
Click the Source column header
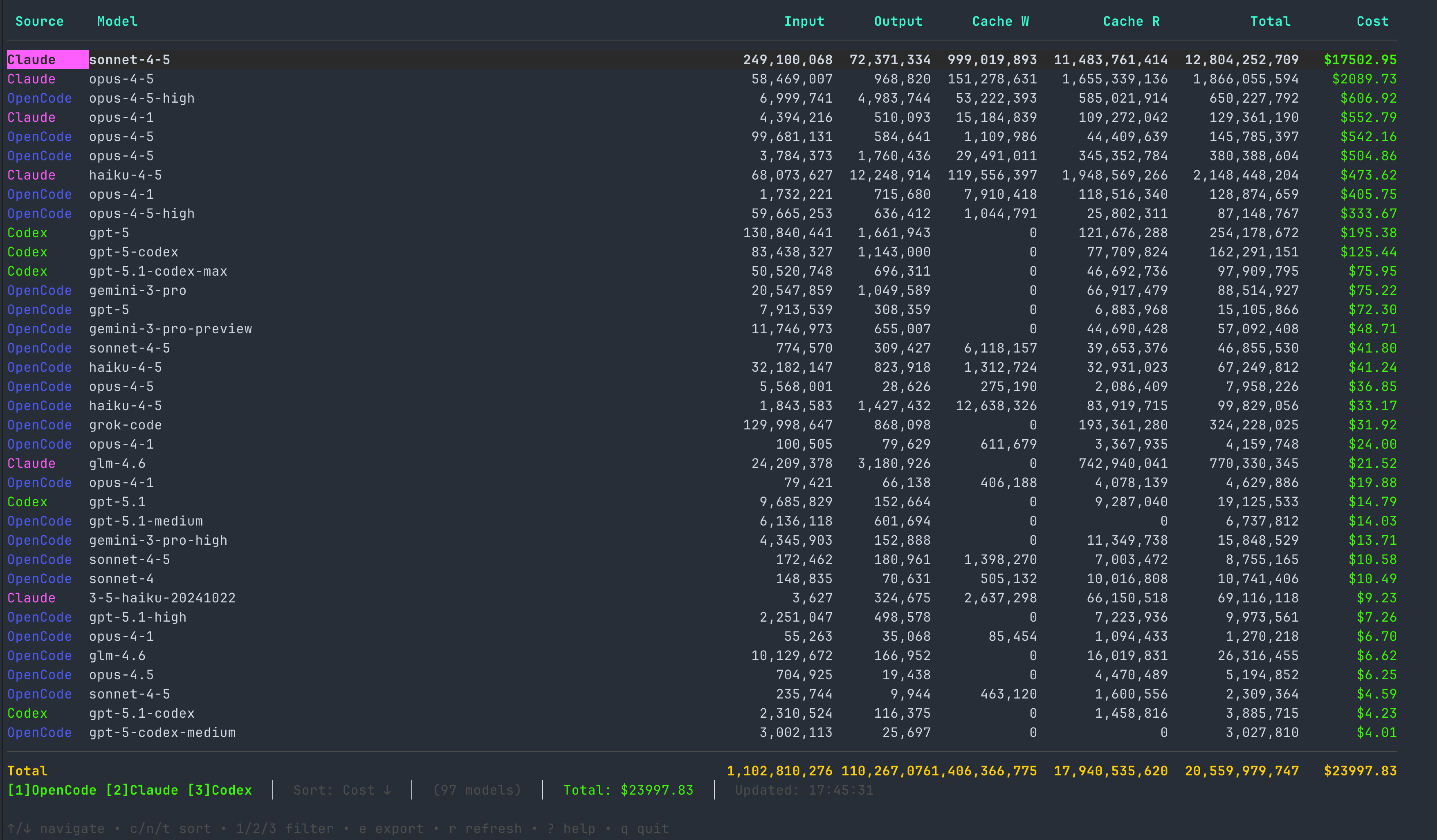coord(39,22)
